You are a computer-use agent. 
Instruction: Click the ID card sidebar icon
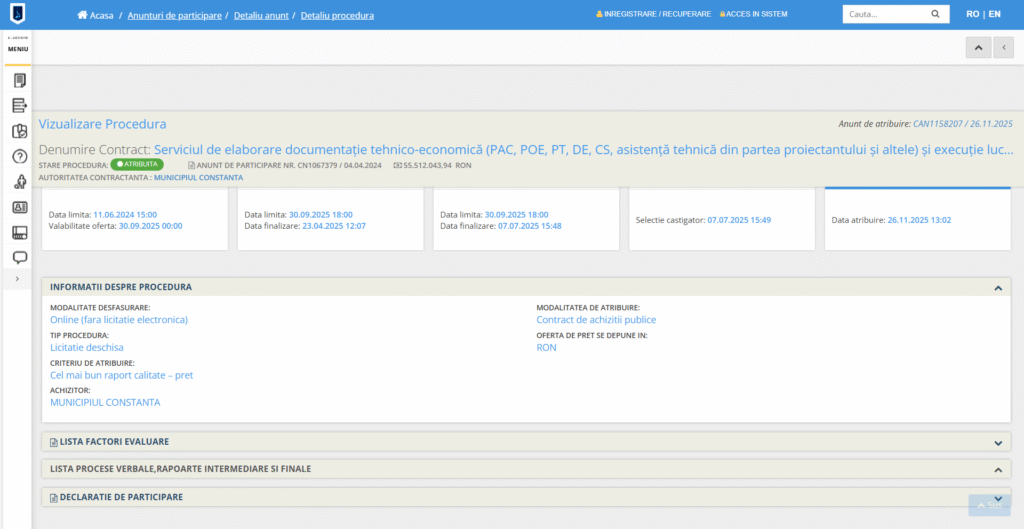19,207
